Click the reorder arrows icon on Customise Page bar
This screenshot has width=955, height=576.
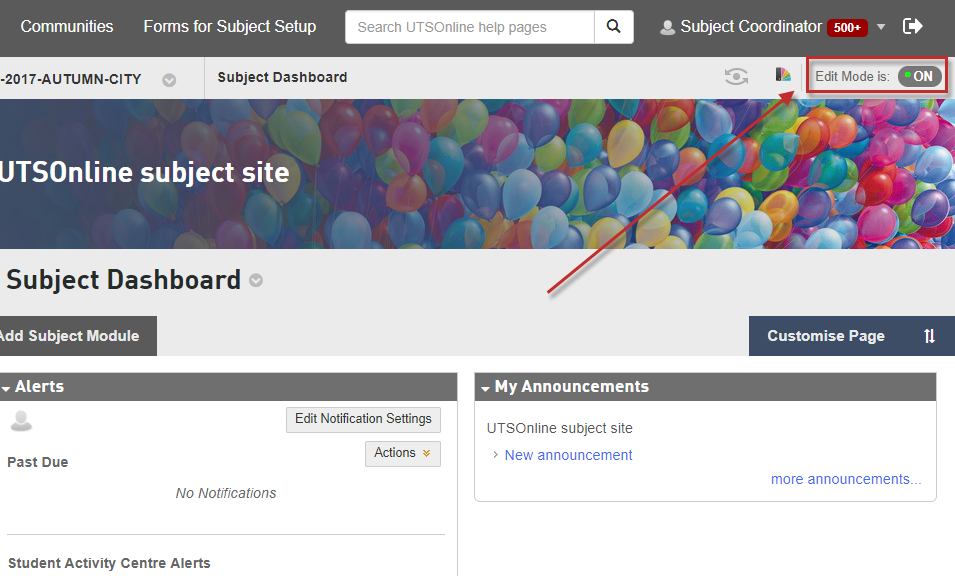coord(929,336)
